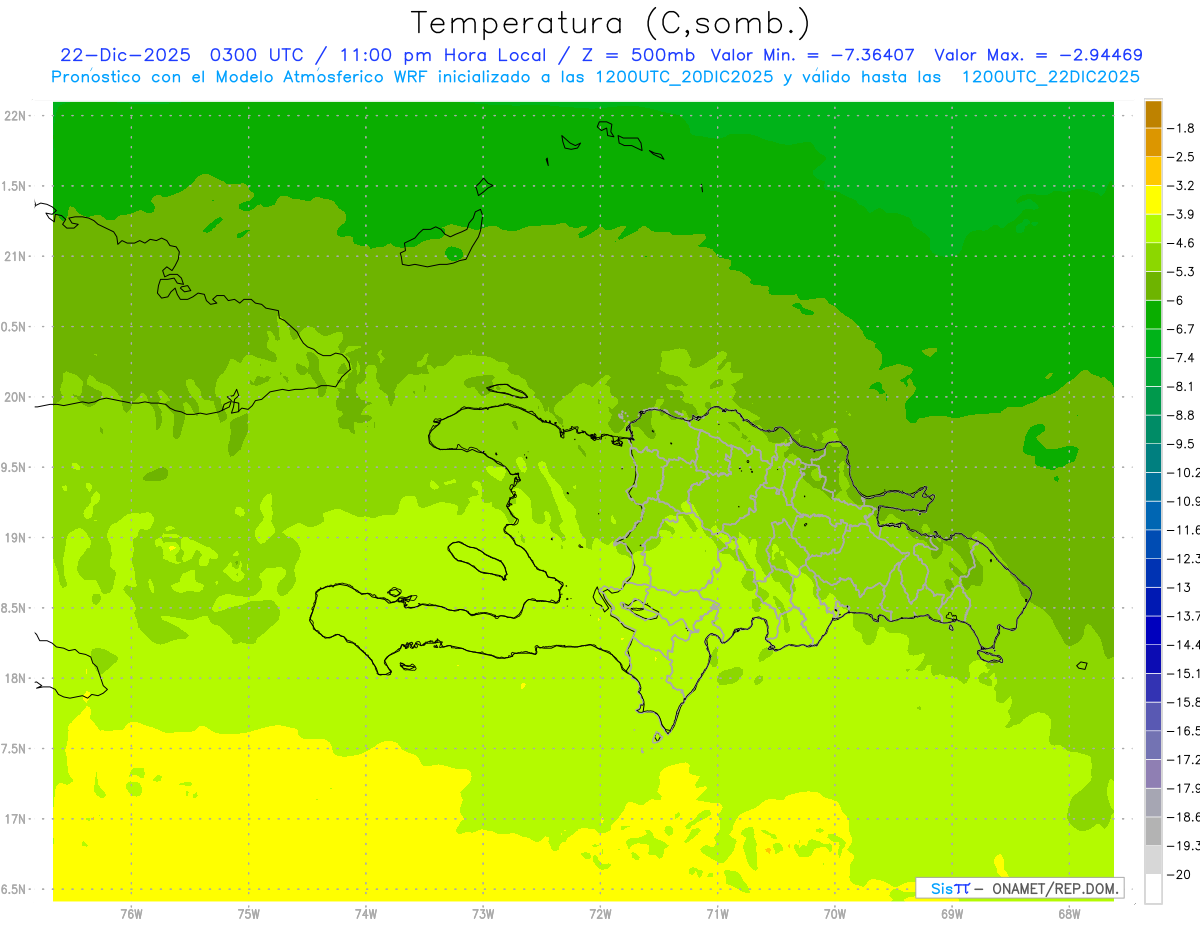Click the 'Valor Max. = -2.94469' readout

point(1038,55)
